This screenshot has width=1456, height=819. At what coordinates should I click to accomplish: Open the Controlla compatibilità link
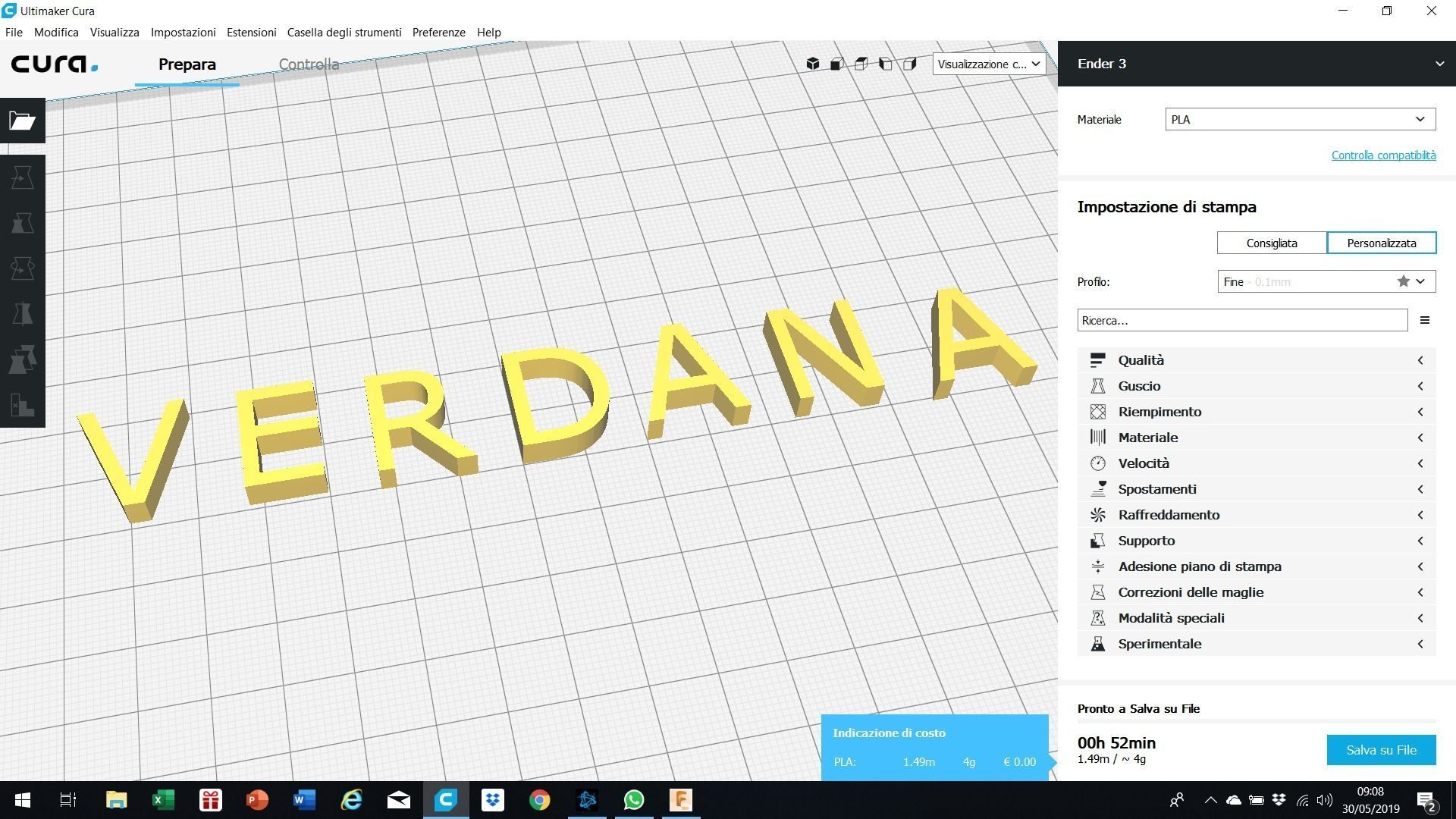(1383, 155)
